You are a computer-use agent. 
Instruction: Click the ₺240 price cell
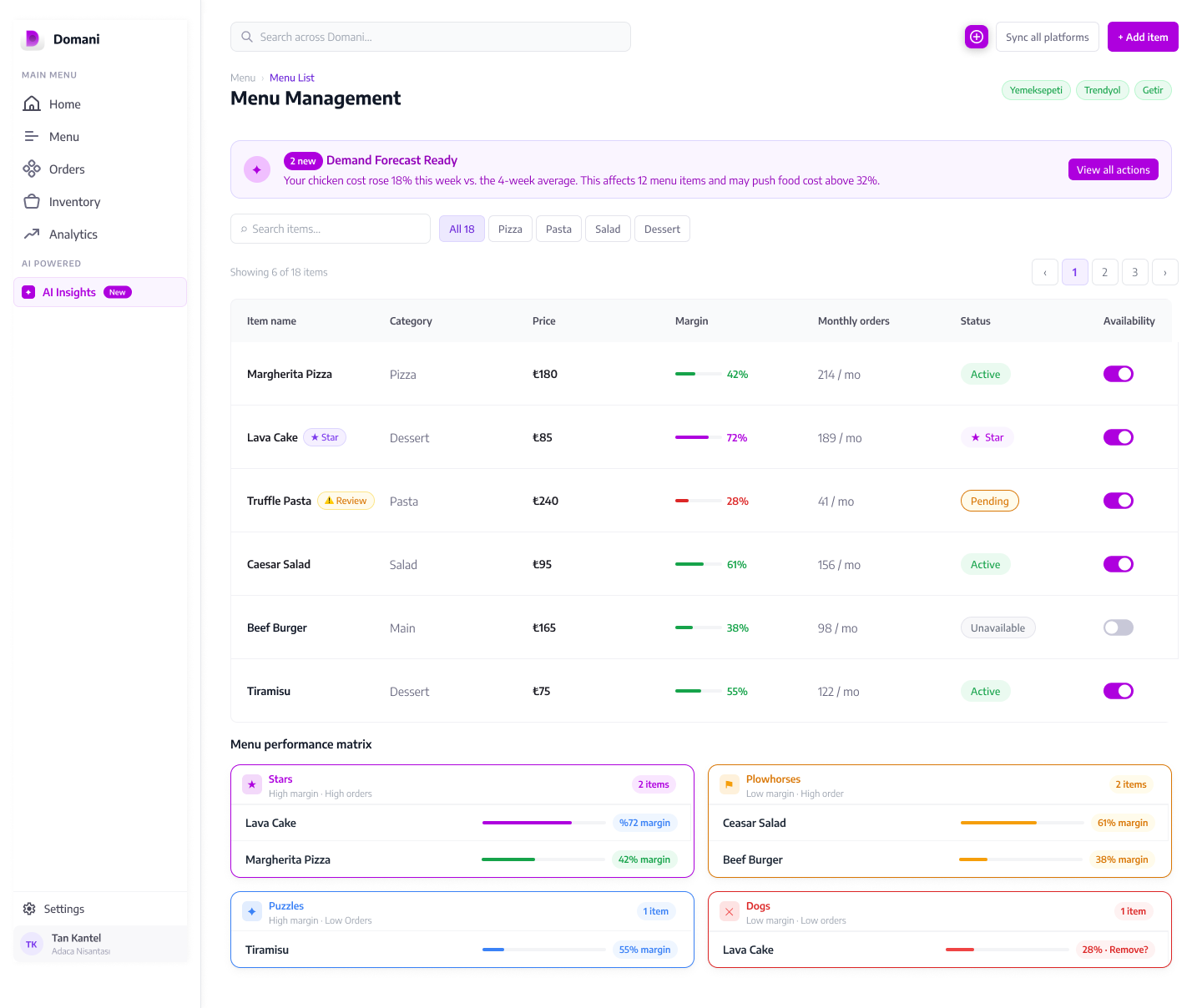pos(546,501)
